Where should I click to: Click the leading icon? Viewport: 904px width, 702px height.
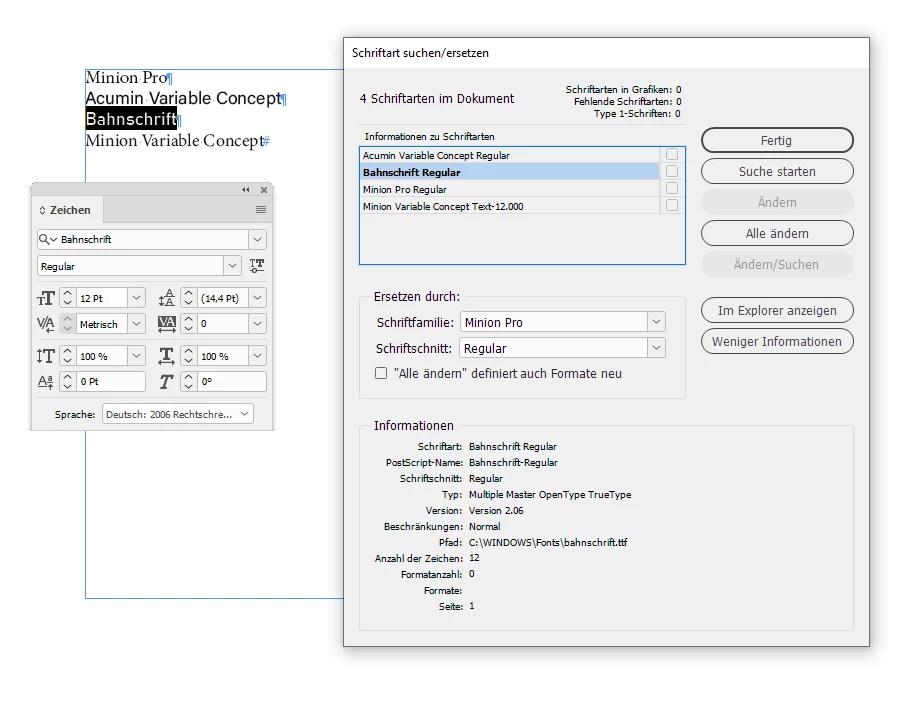167,298
